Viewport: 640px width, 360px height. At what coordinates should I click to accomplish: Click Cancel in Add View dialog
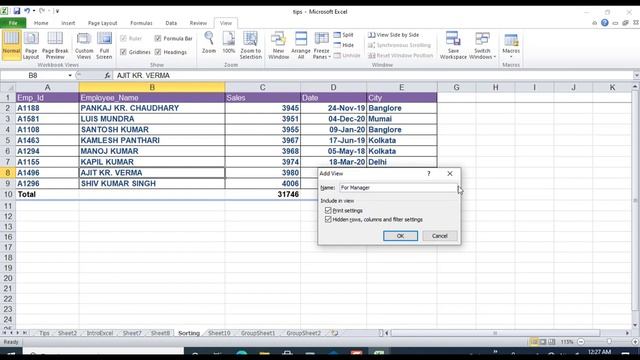pyautogui.click(x=440, y=236)
